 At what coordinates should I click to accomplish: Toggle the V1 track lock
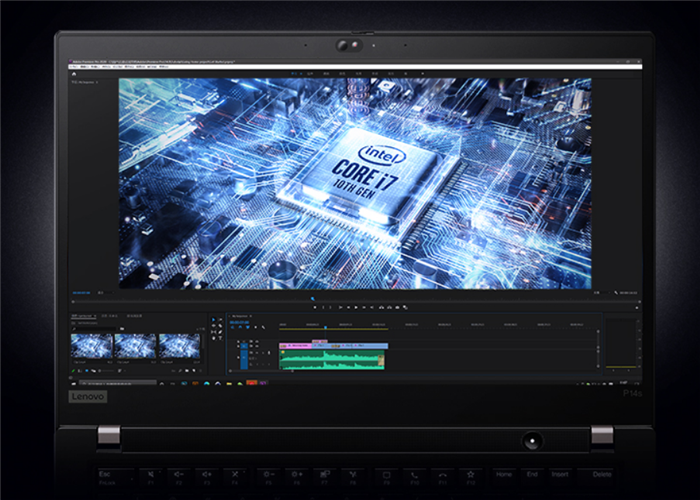(238, 346)
